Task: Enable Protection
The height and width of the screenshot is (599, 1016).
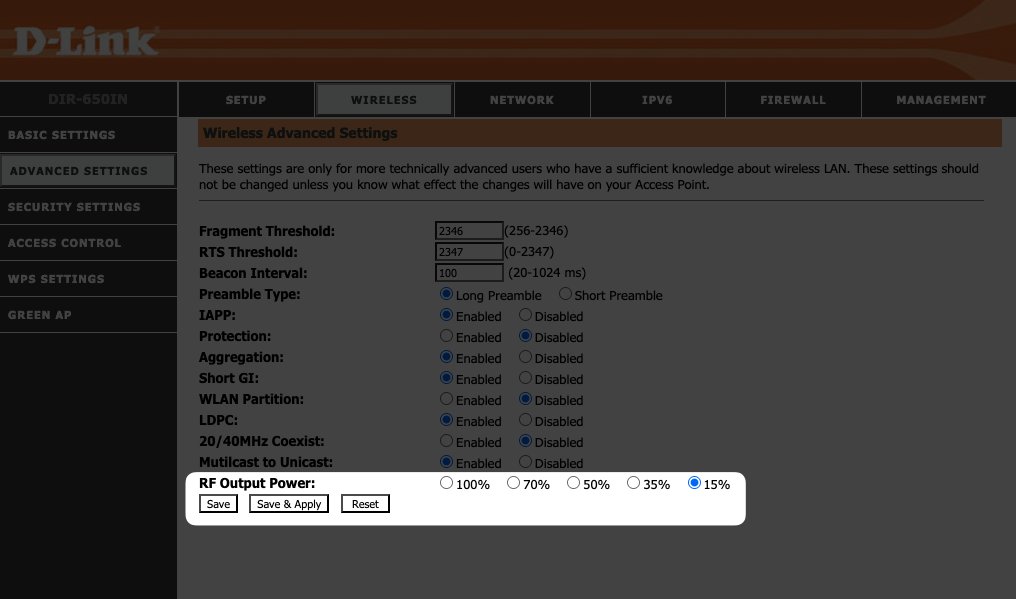Action: (446, 336)
